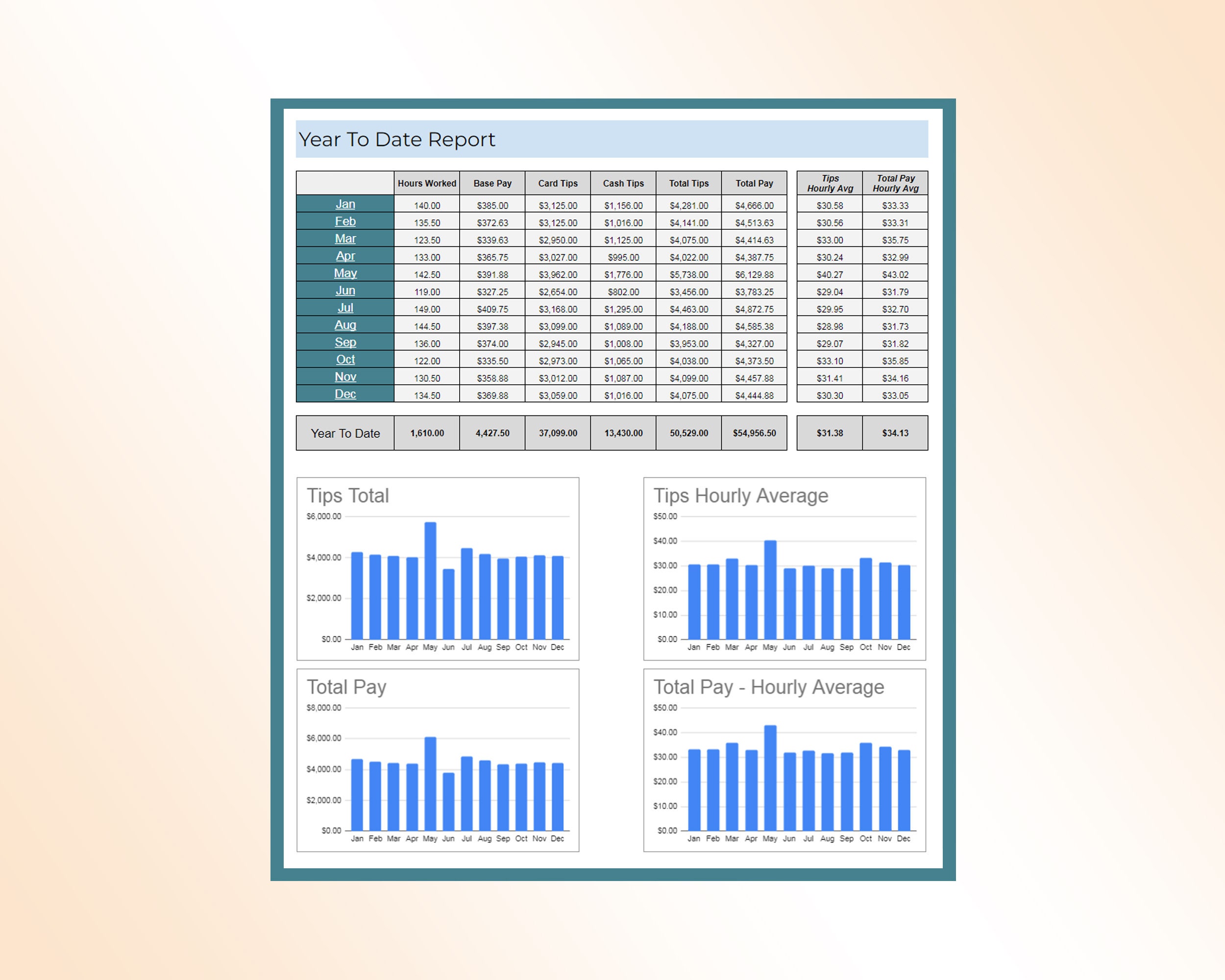Open the Feb month link
Screen dimensions: 1225x980
pos(345,221)
